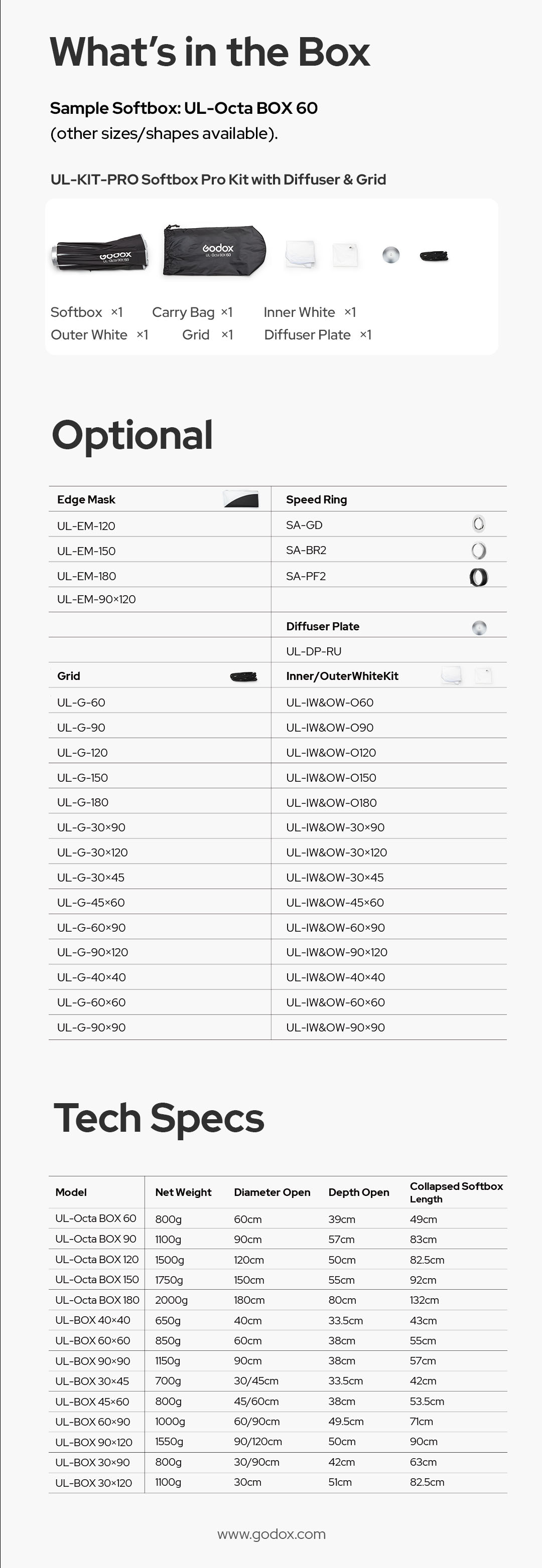Click the softbox product image
The image size is (542, 1568).
[100, 252]
